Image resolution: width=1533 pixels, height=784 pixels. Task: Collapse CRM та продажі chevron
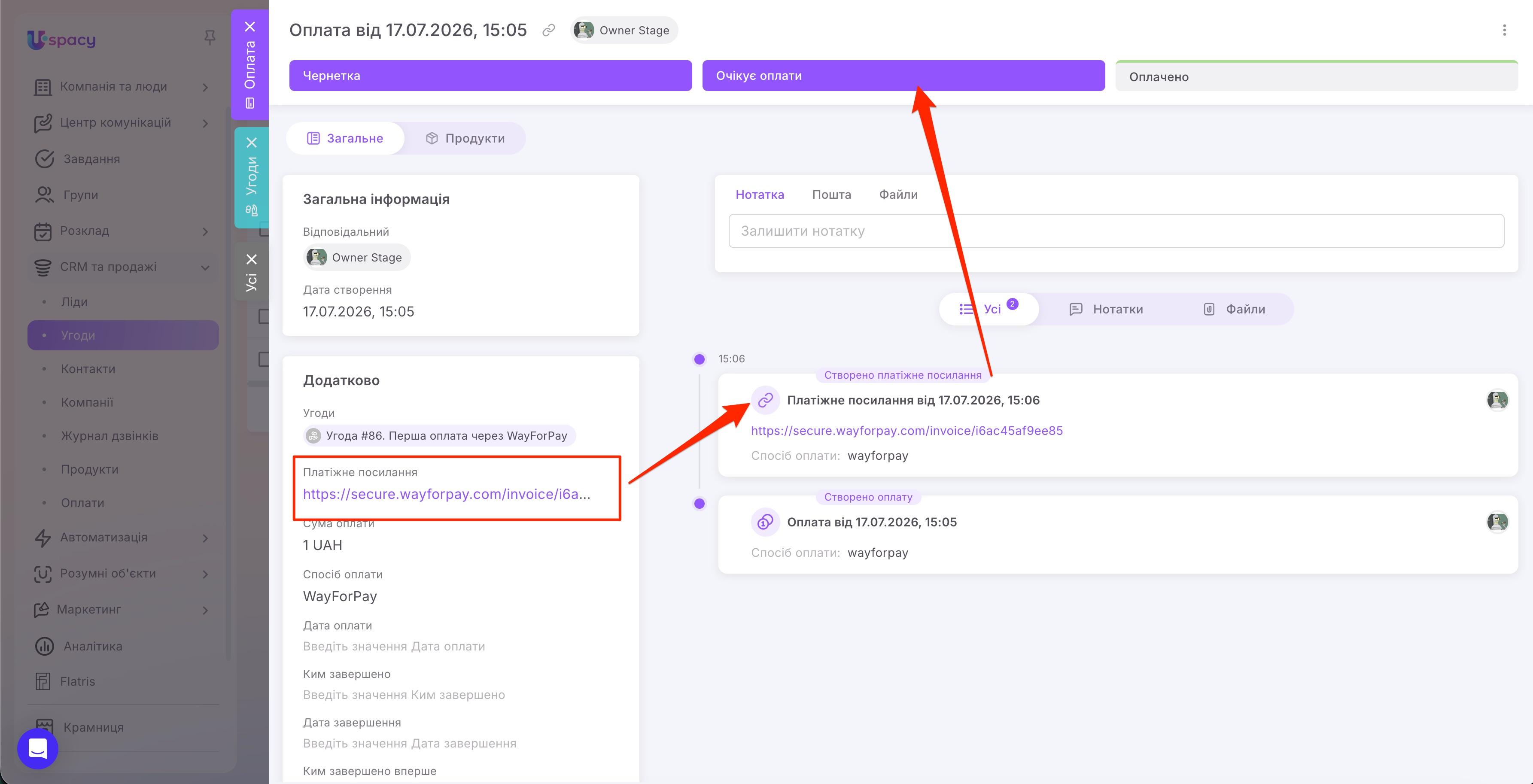(x=205, y=267)
